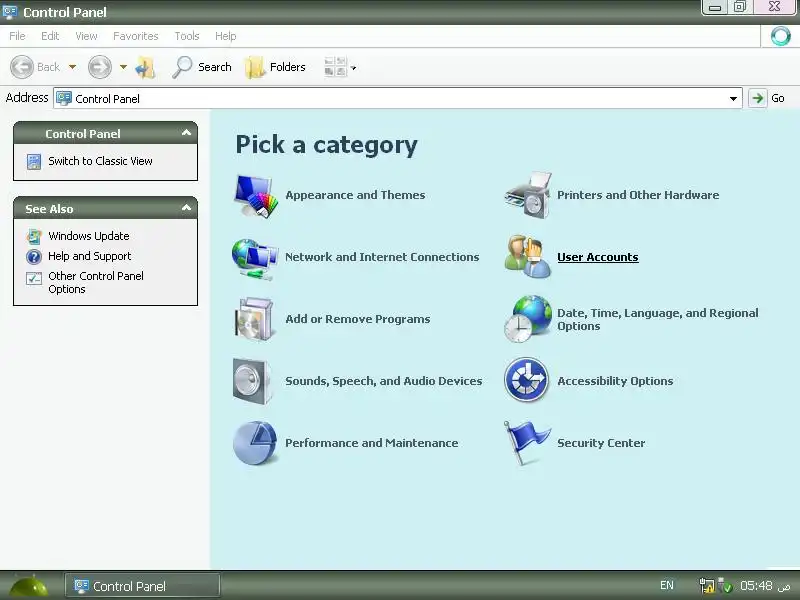This screenshot has width=800, height=600.
Task: Click the Performance and Maintenance text link
Action: click(371, 443)
